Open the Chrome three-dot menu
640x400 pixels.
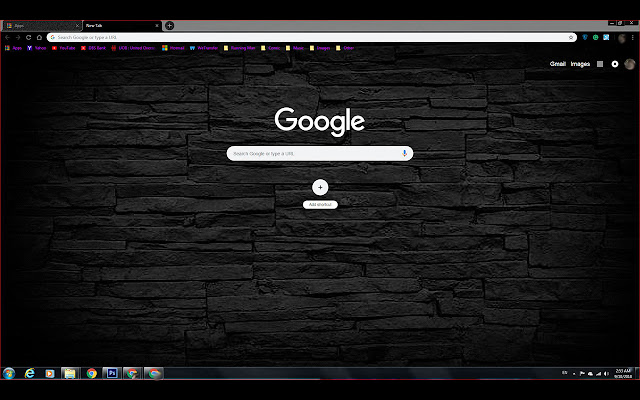click(633, 37)
